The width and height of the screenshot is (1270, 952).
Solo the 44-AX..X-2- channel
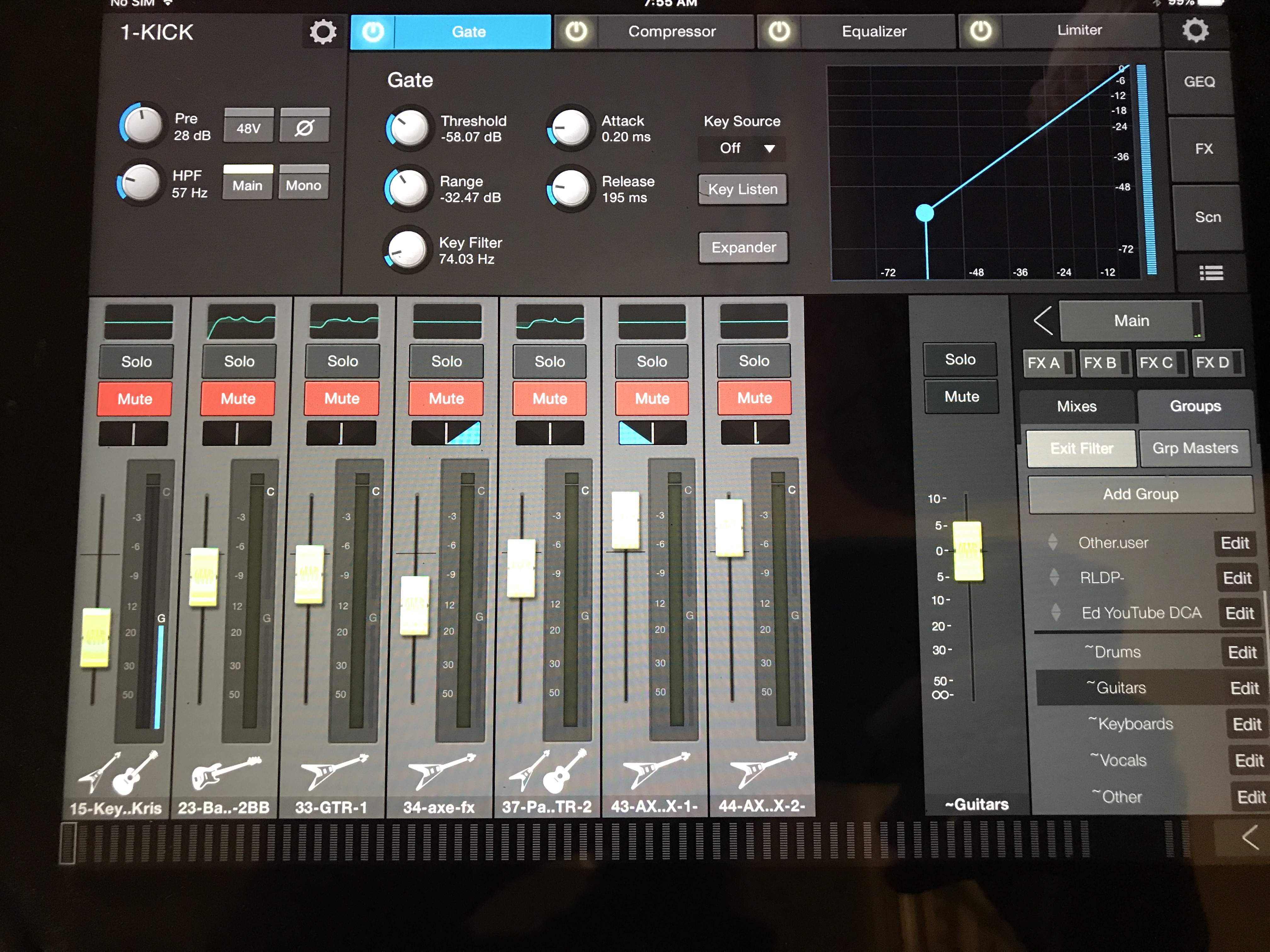pyautogui.click(x=754, y=360)
